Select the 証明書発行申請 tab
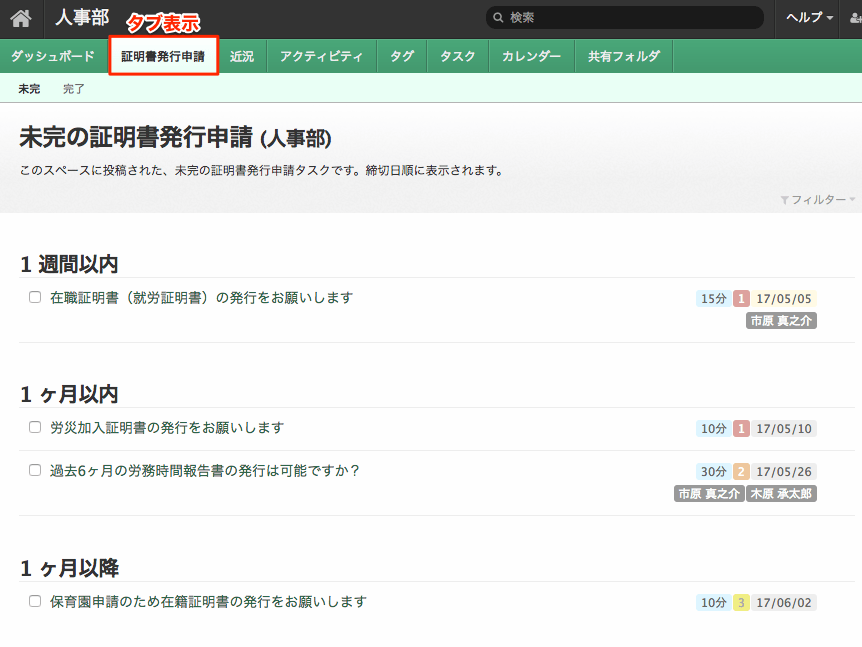 click(x=163, y=56)
